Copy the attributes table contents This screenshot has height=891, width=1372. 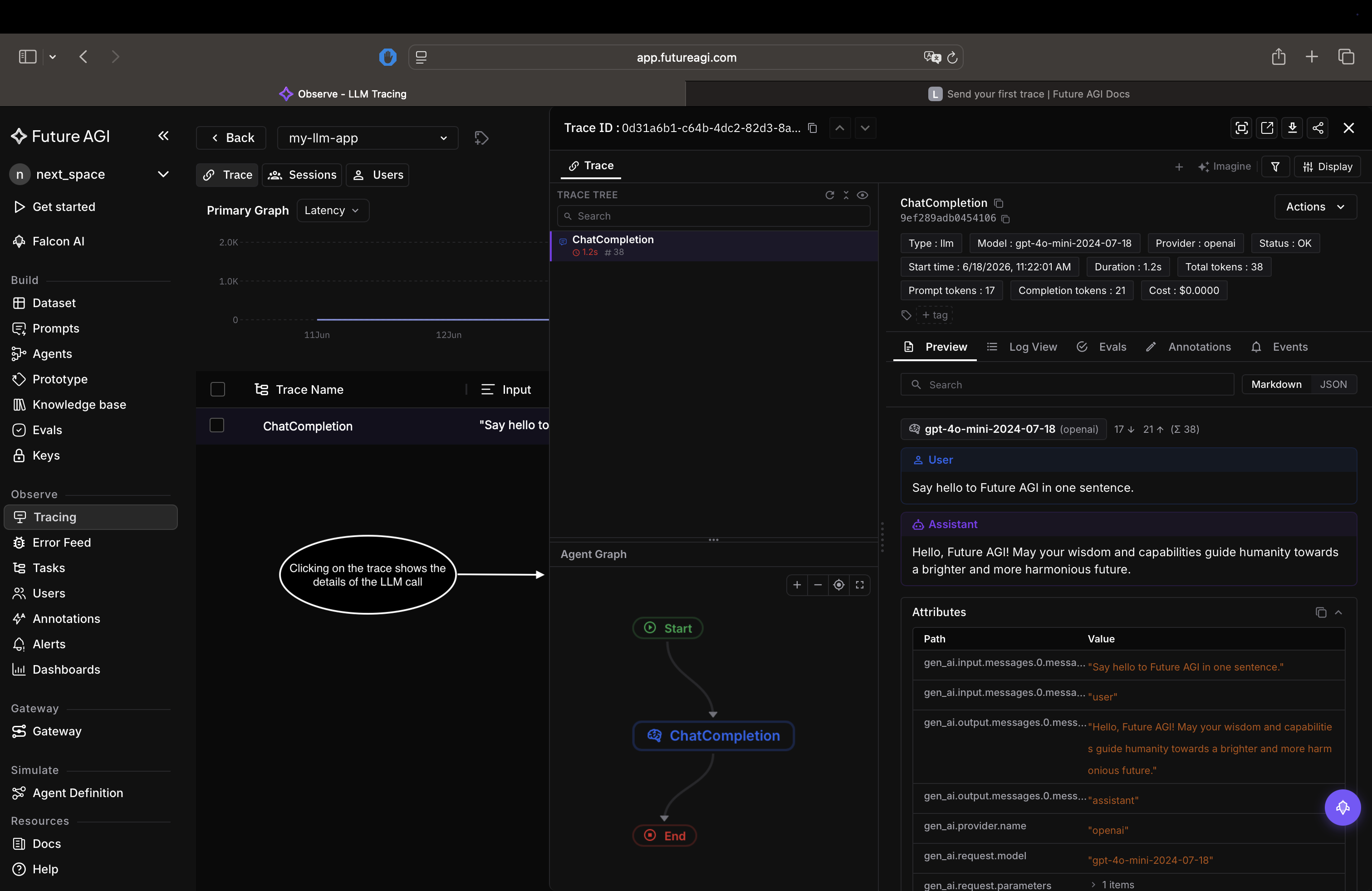click(x=1320, y=612)
